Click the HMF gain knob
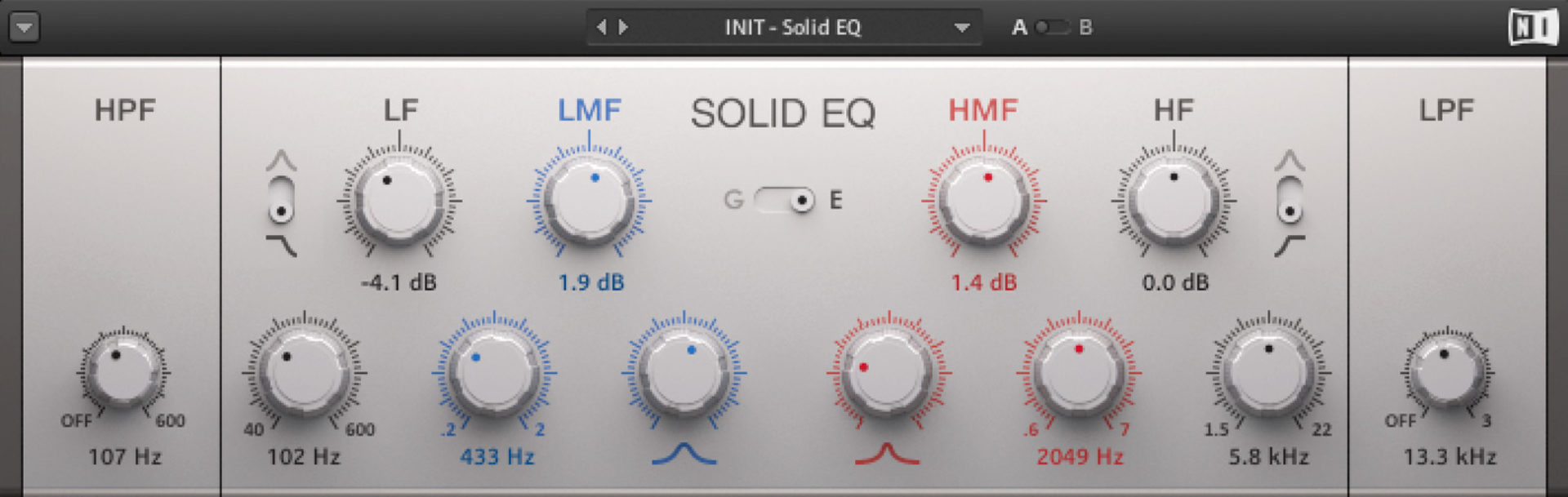Screen dimensions: 1568x497 point(984,200)
